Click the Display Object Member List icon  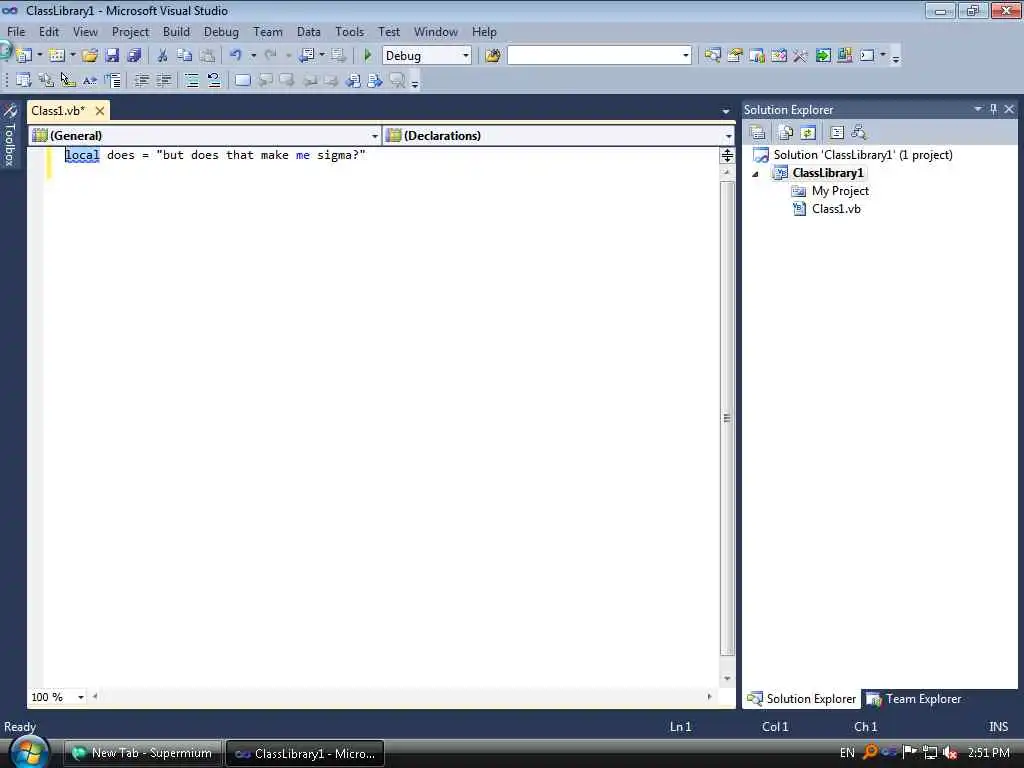pyautogui.click(x=24, y=80)
